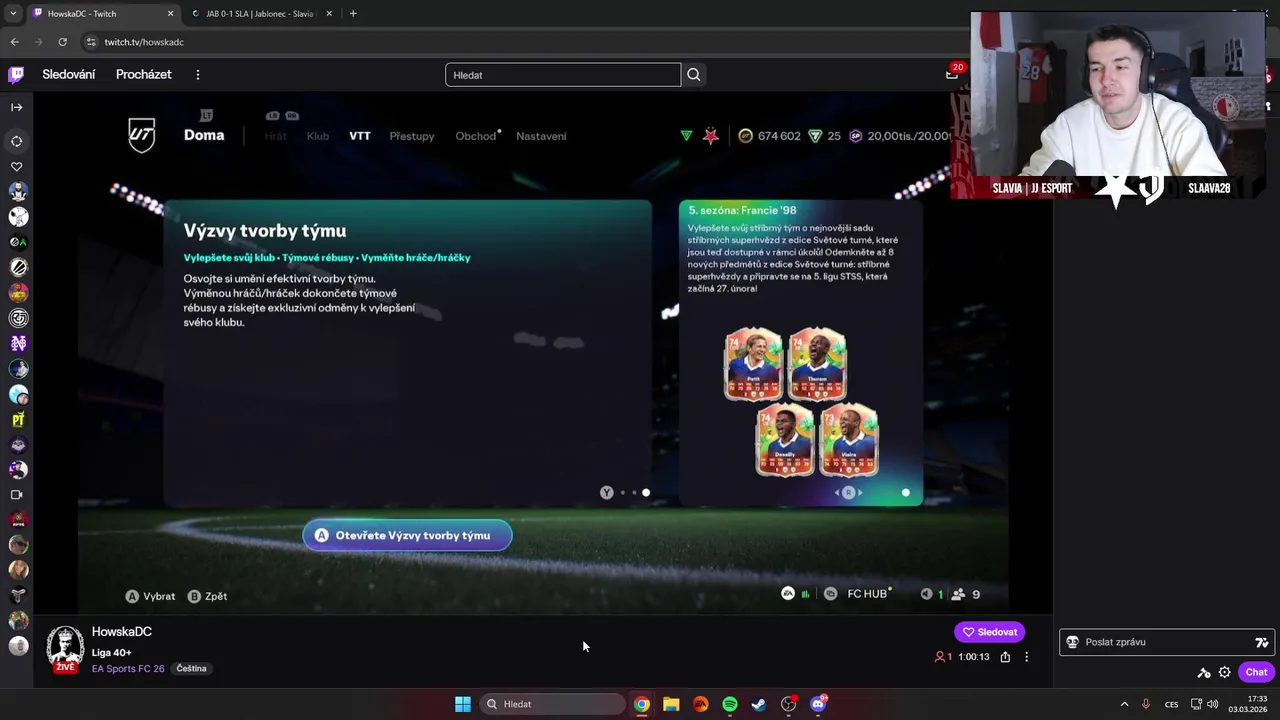Image resolution: width=1280 pixels, height=720 pixels.
Task: Click the viewer count icon showing 1
Action: click(940, 657)
